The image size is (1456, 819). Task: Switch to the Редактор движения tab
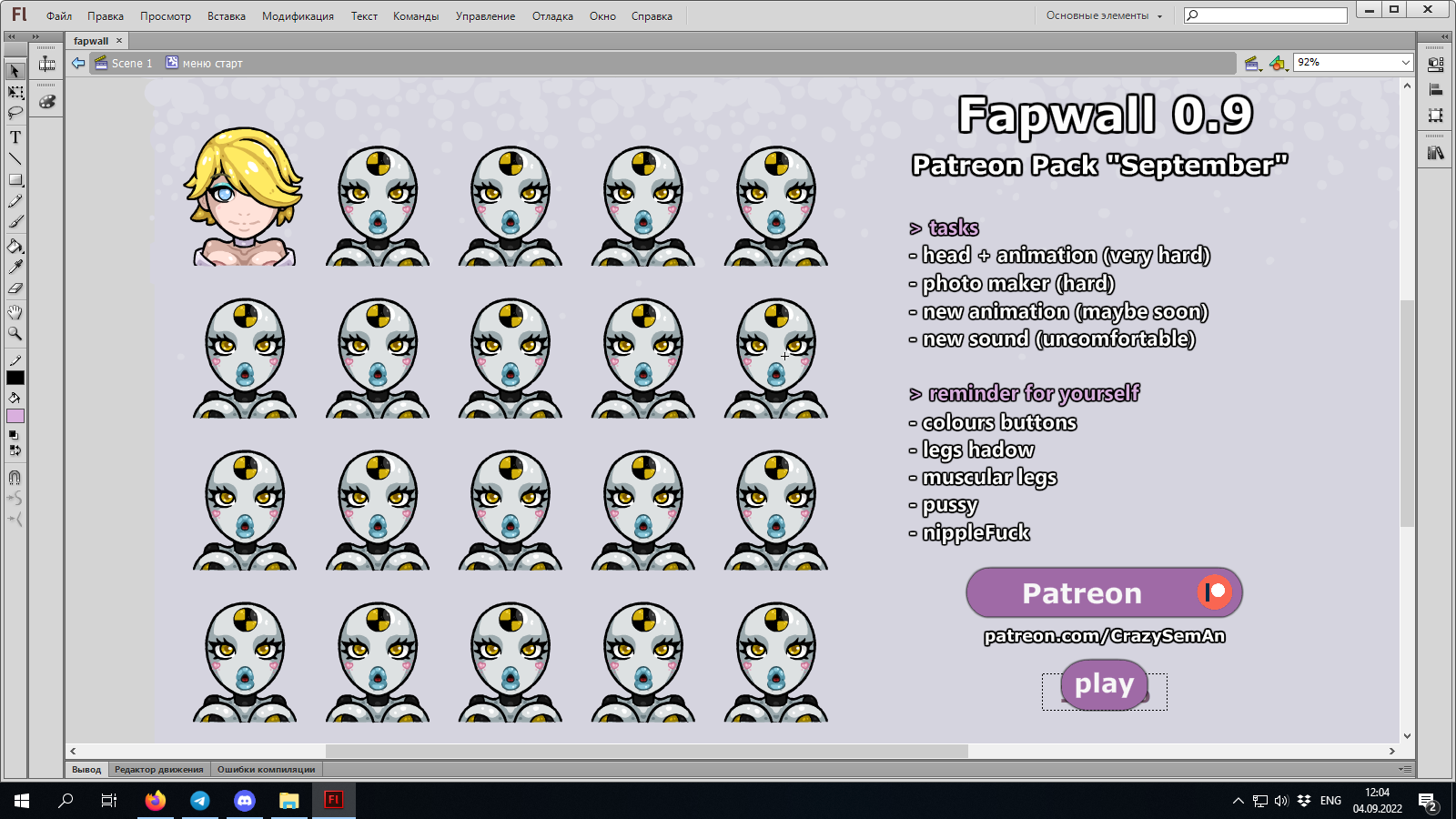pos(159,770)
